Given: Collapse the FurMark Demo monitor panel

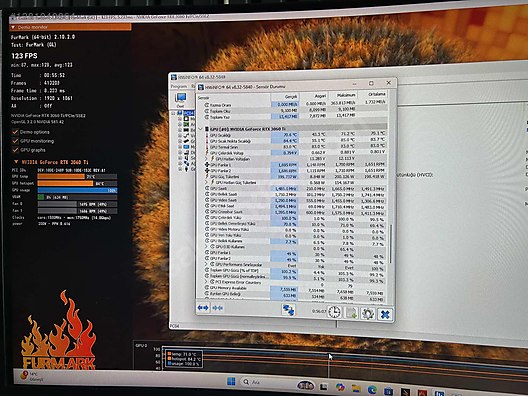Looking at the screenshot, I should (x=13, y=27).
